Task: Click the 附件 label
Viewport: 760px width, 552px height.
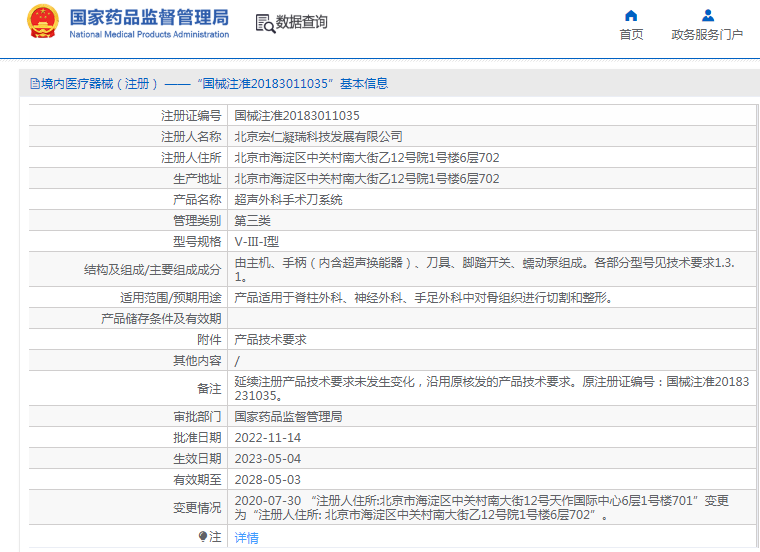Action: [x=209, y=340]
